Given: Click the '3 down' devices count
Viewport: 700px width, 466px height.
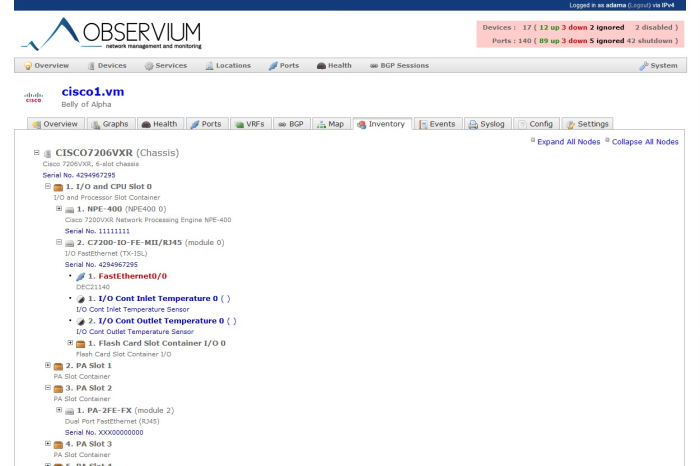Looking at the screenshot, I should click(x=574, y=28).
